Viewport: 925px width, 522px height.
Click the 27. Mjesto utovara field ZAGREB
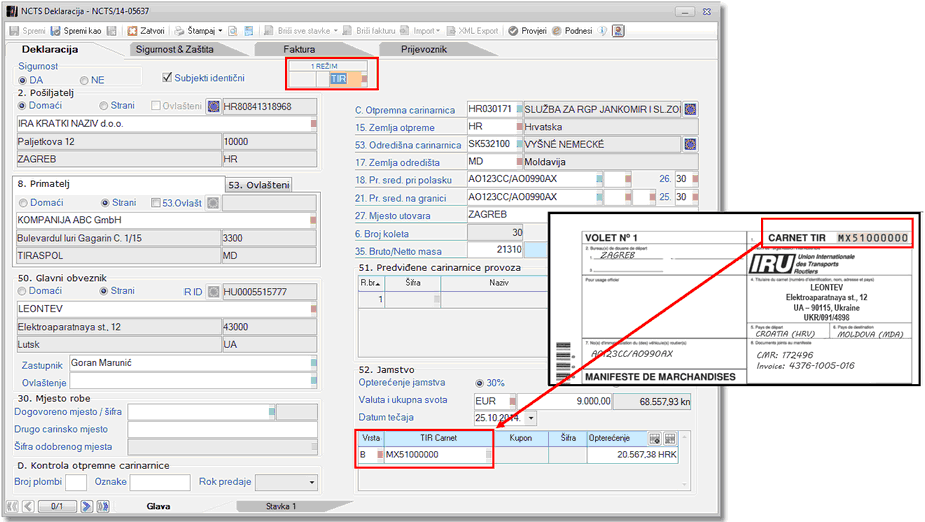(x=583, y=215)
